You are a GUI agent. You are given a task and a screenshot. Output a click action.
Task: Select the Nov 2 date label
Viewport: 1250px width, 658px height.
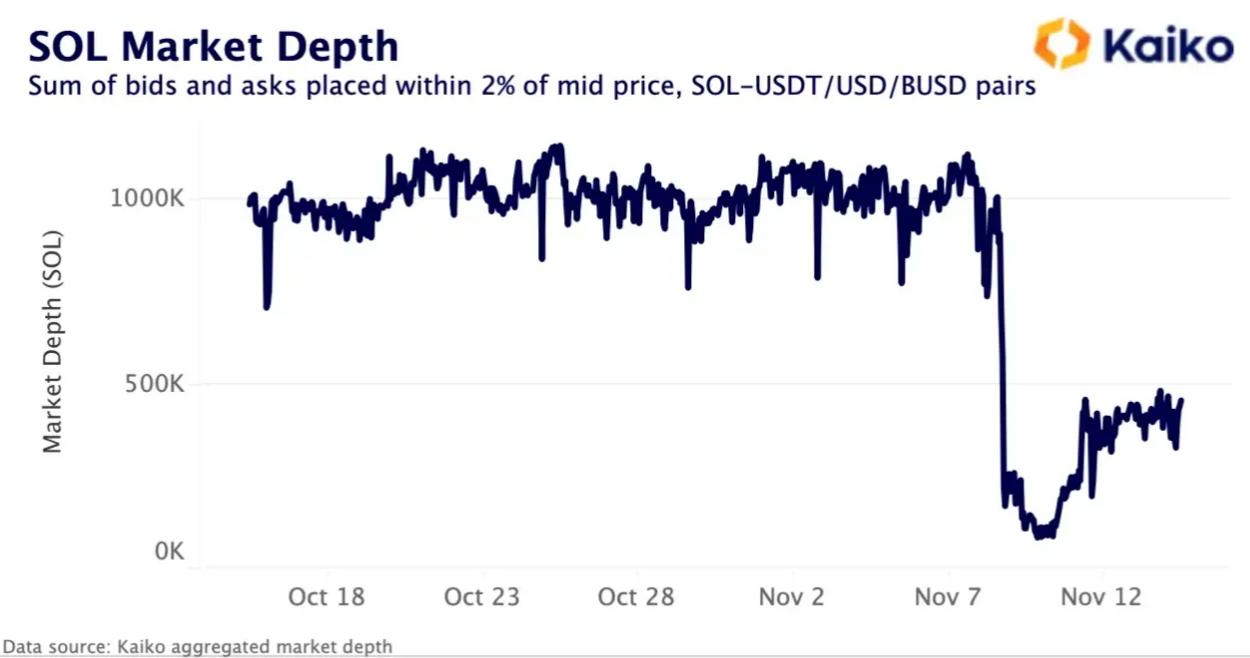pos(791,597)
